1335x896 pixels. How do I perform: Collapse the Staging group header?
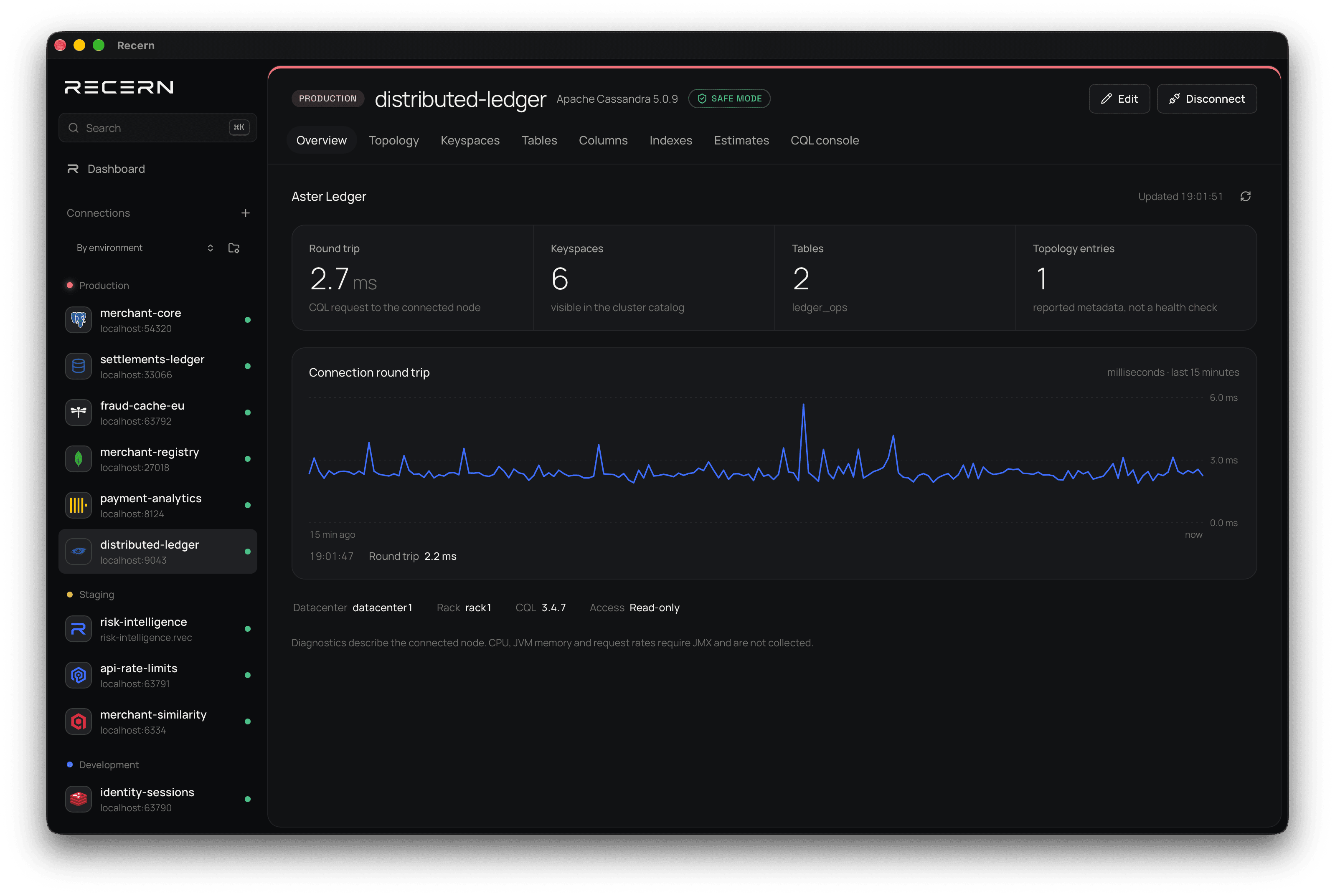[91, 595]
